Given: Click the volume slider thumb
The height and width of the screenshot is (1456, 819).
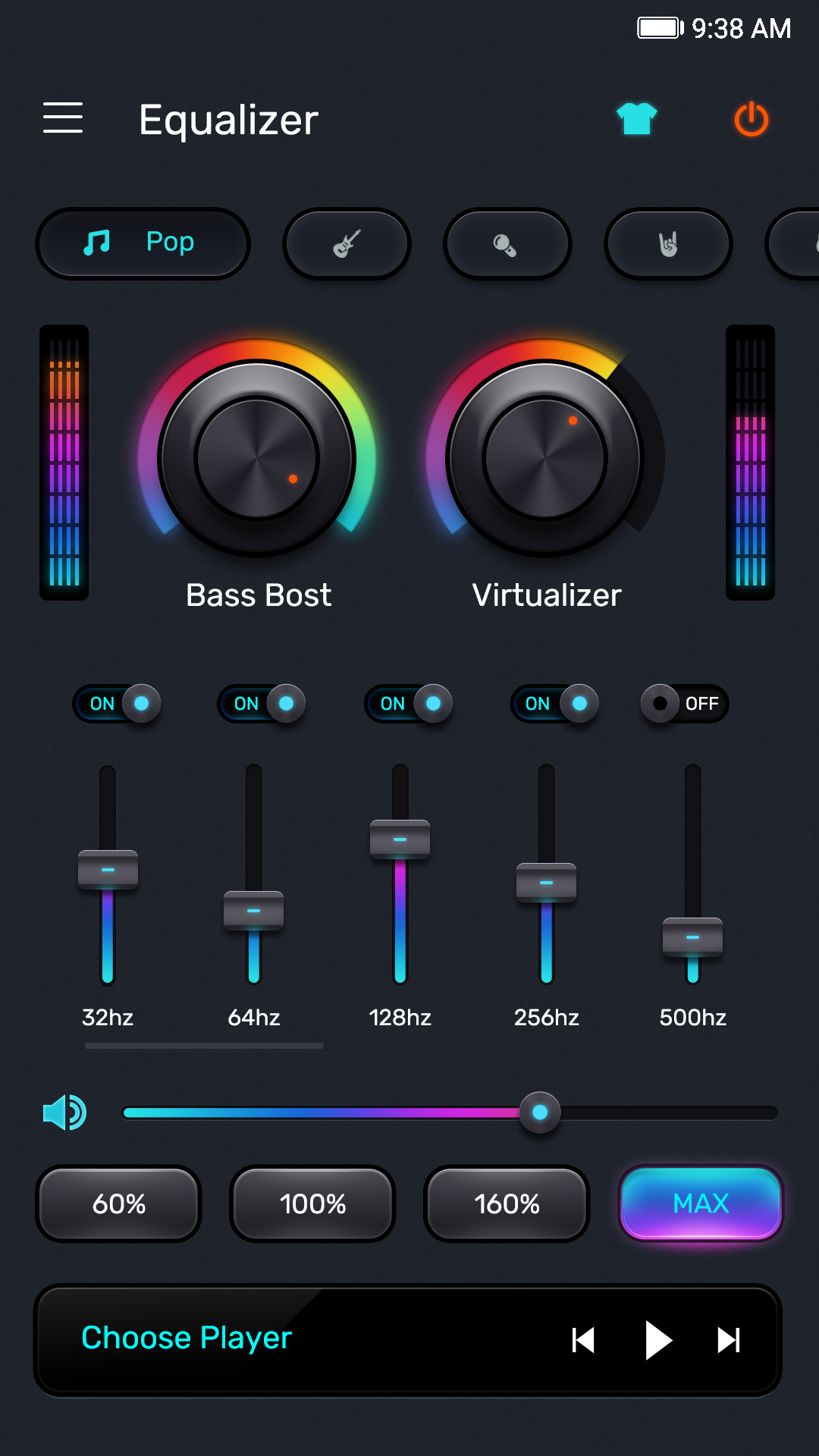Looking at the screenshot, I should tap(540, 1112).
